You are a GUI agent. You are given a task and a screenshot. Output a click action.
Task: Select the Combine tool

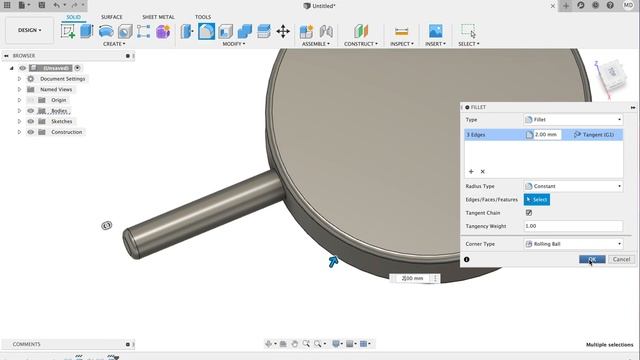tap(244, 31)
